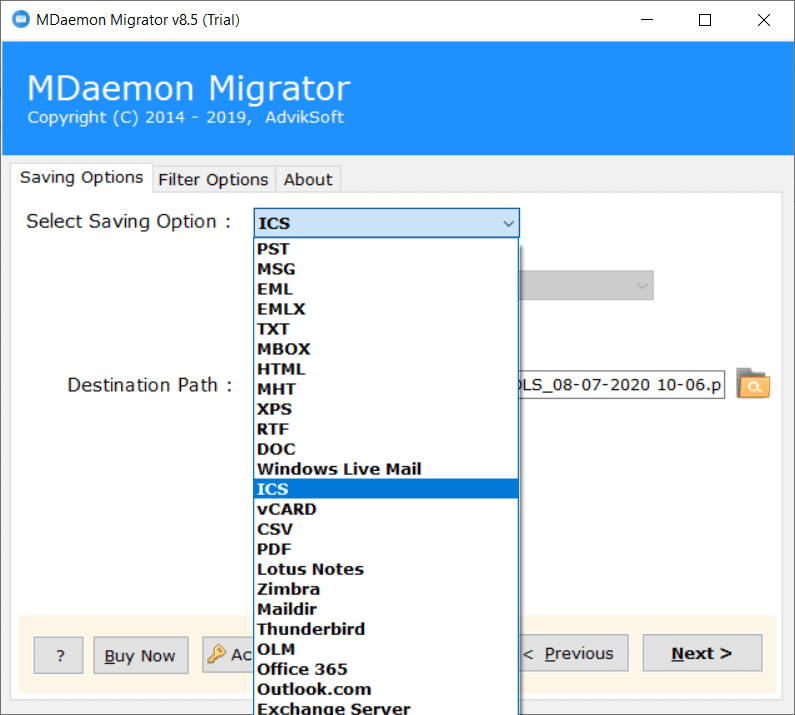This screenshot has height=715, width=795.
Task: Choose vCARD from the list
Action: (x=386, y=509)
